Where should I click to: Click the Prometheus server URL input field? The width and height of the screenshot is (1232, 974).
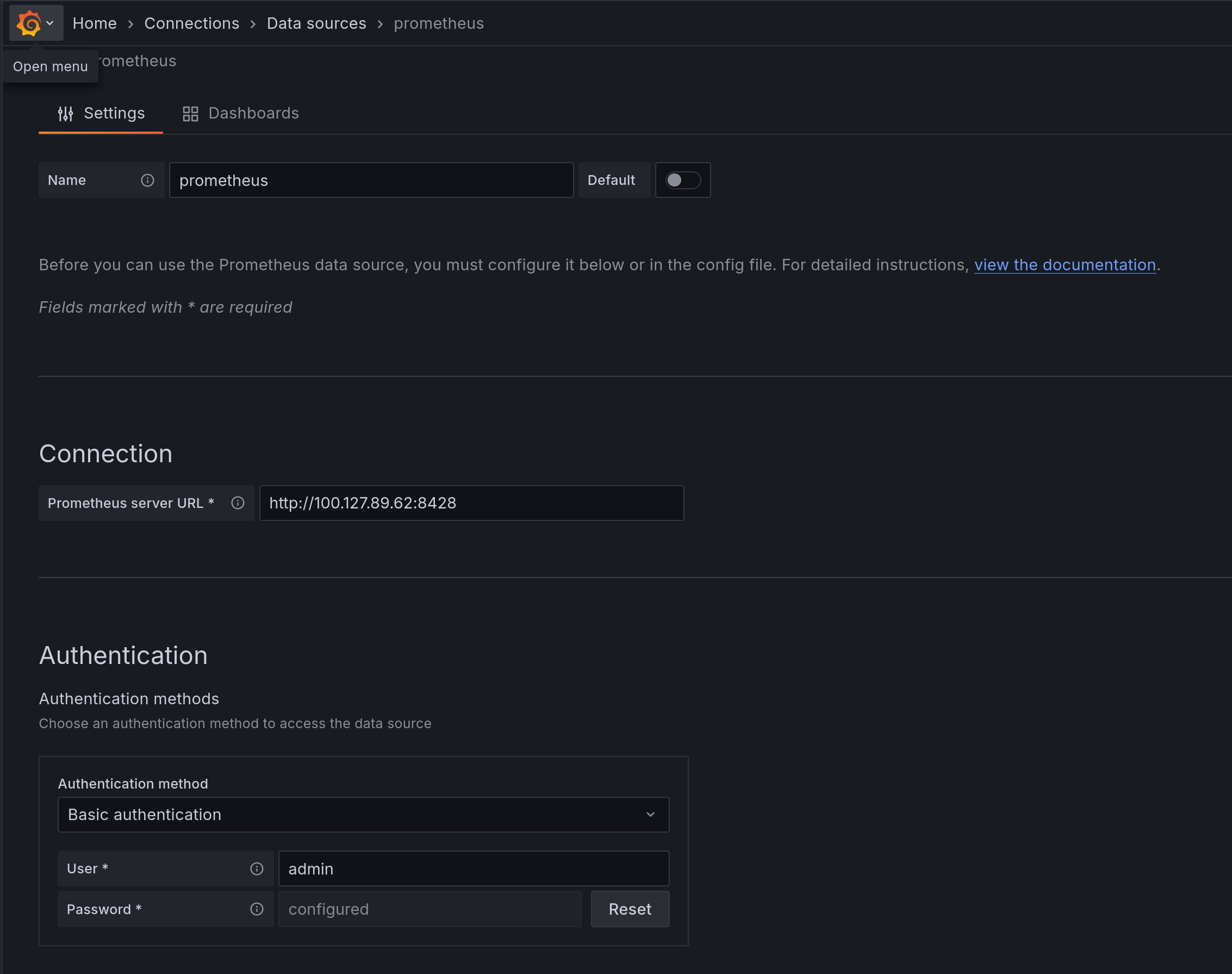tap(471, 503)
